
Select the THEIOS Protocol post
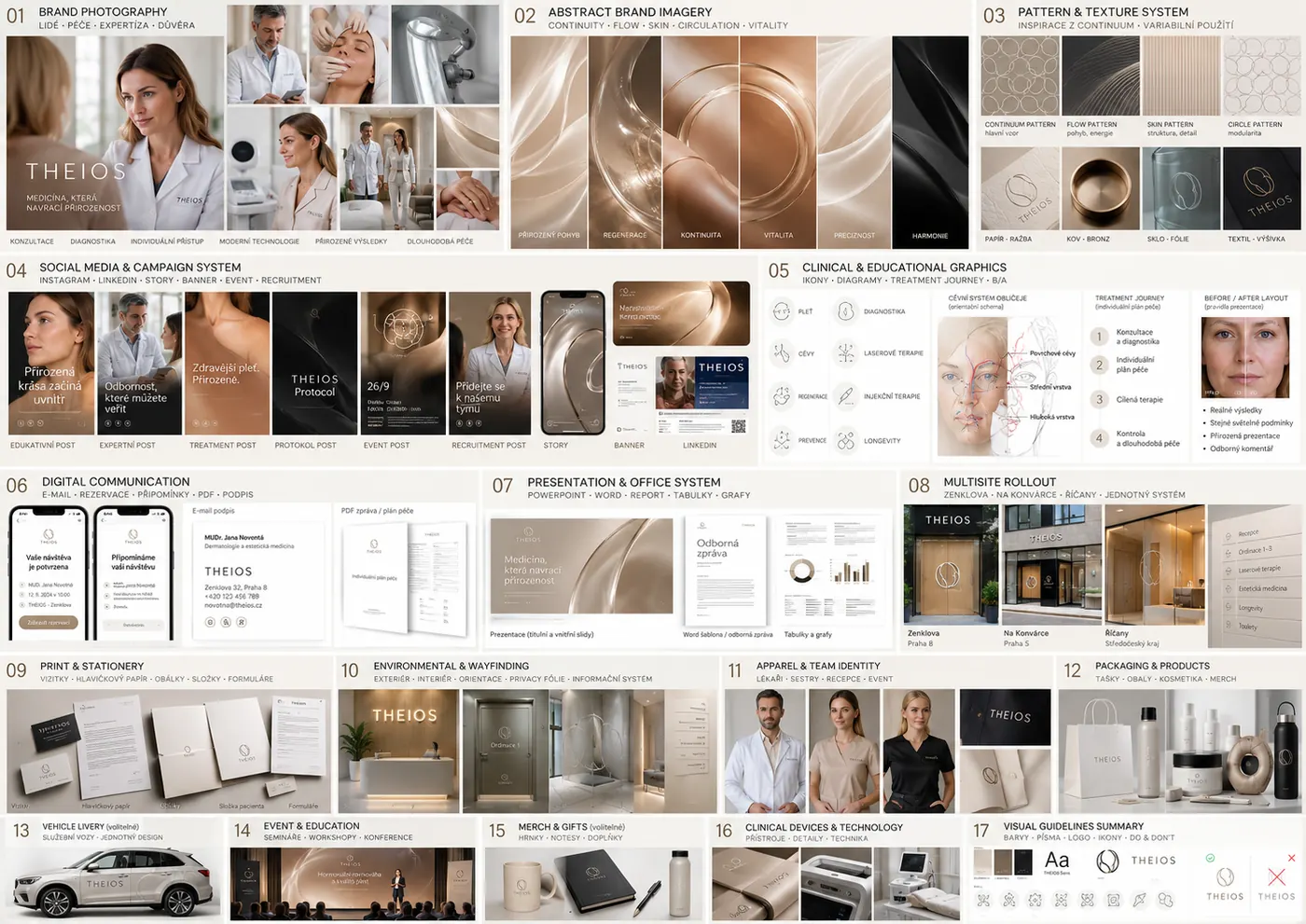pos(314,363)
